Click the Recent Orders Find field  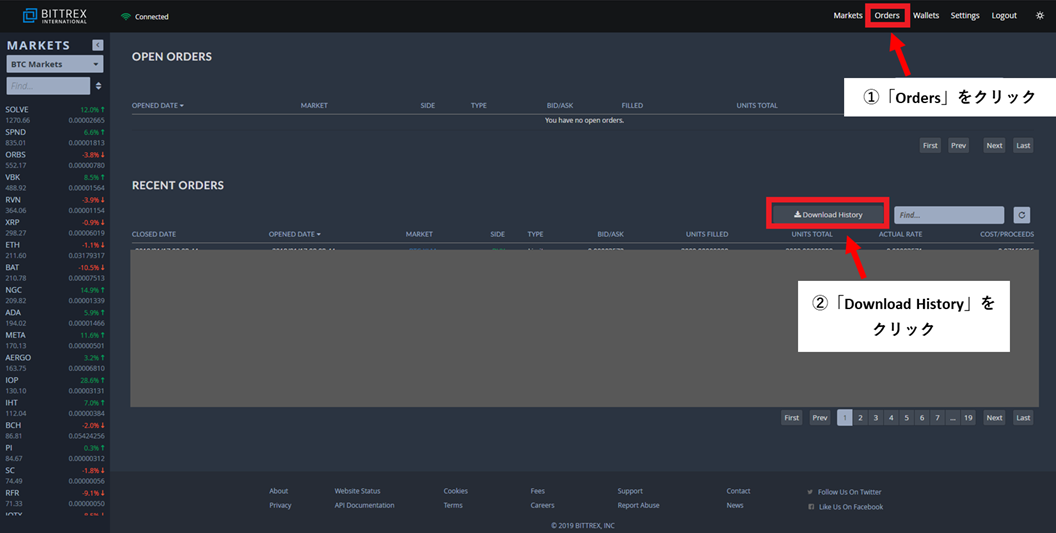click(949, 215)
